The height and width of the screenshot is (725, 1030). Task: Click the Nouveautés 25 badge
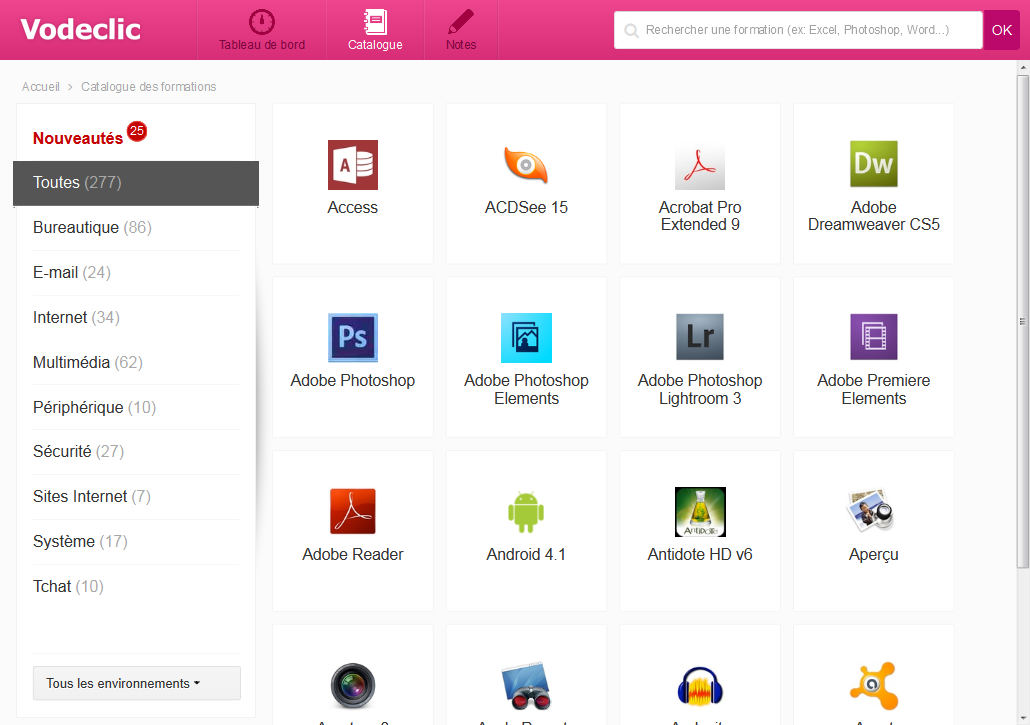click(x=137, y=131)
